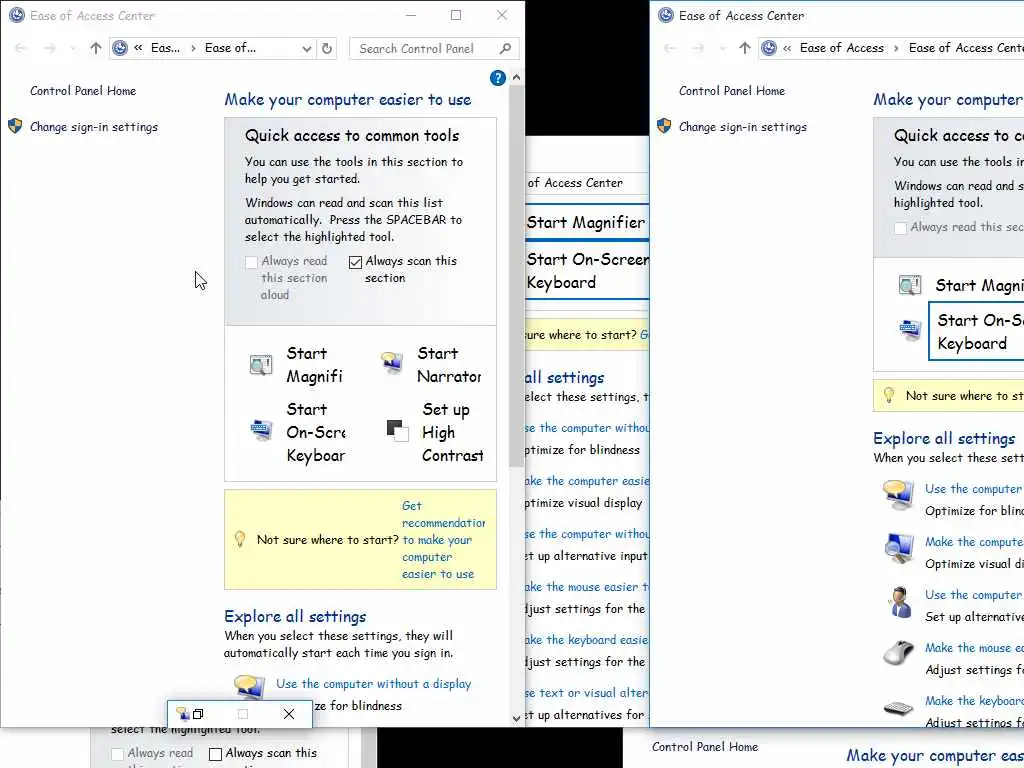The image size is (1024, 768).
Task: Close the small floating toolbar
Action: [289, 714]
